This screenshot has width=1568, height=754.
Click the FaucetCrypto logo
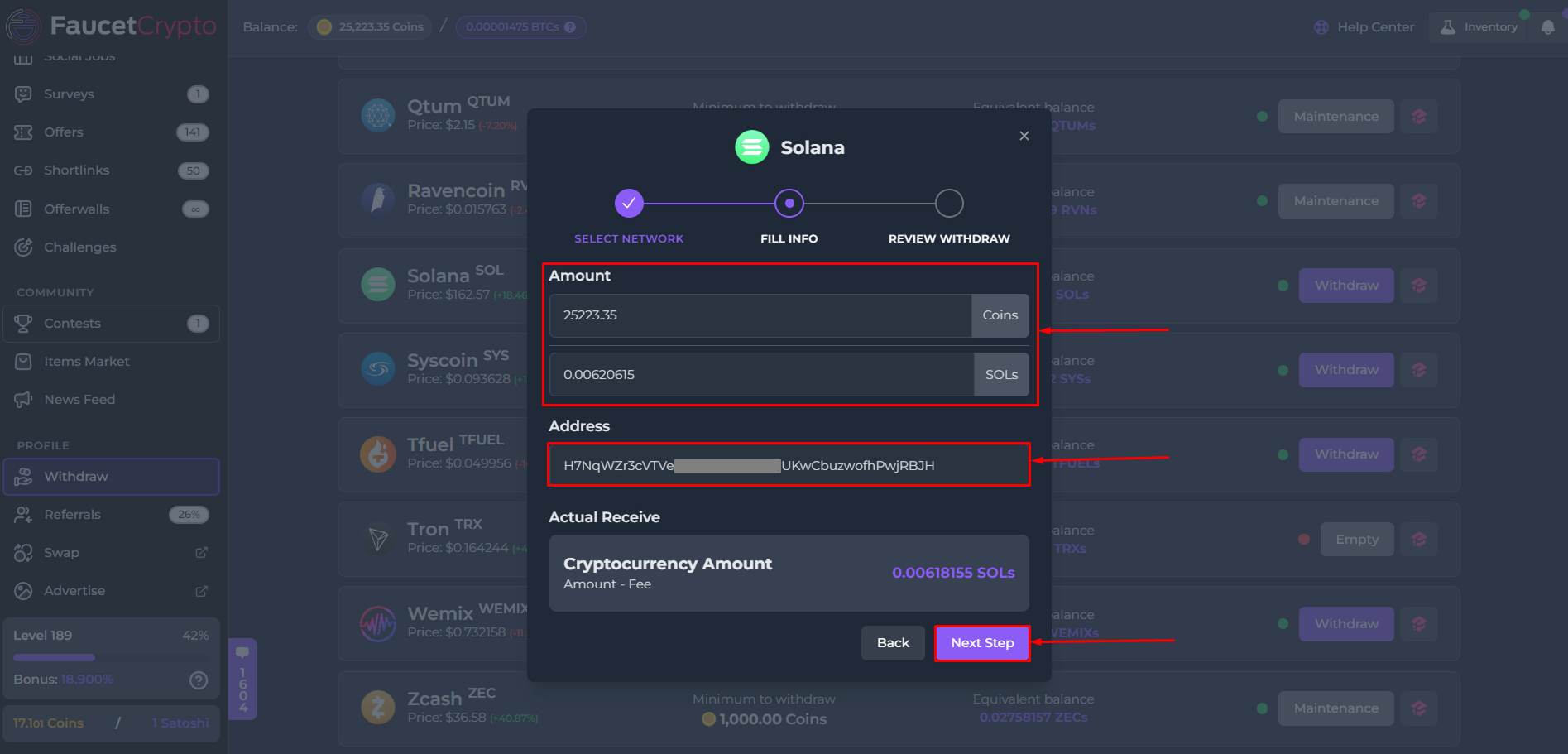coord(112,26)
